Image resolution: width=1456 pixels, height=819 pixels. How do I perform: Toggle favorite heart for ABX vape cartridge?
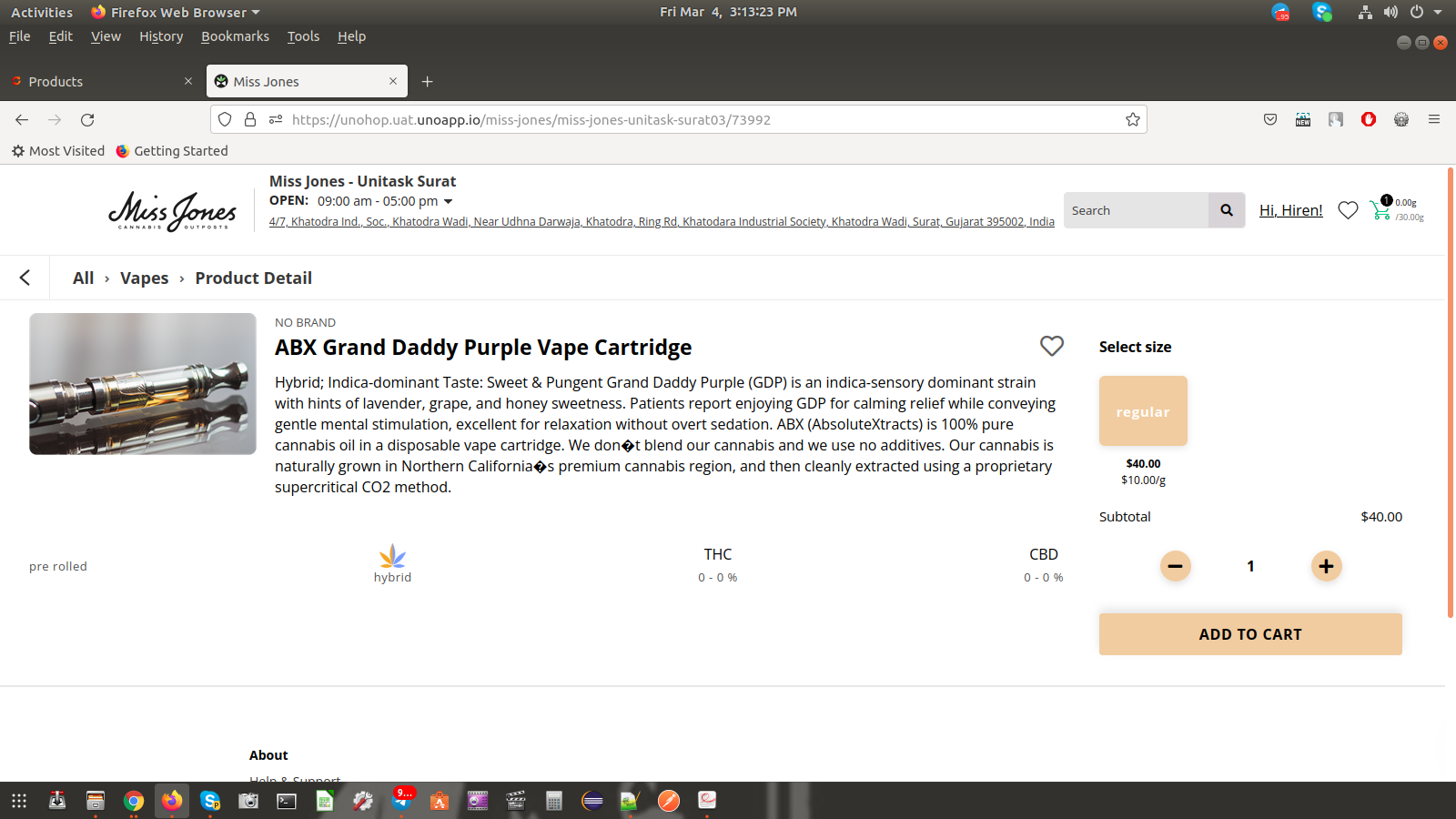(1051, 346)
